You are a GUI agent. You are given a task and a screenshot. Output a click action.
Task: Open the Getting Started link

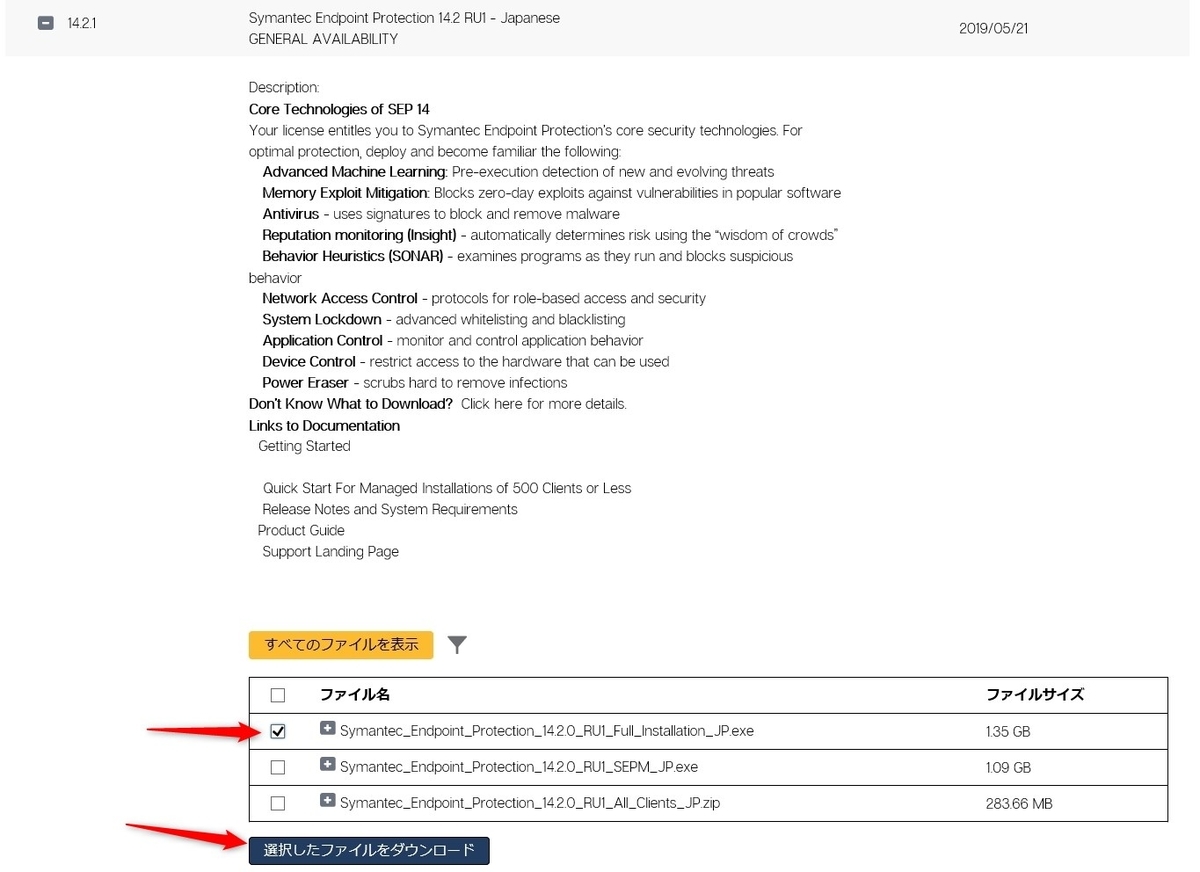(304, 446)
